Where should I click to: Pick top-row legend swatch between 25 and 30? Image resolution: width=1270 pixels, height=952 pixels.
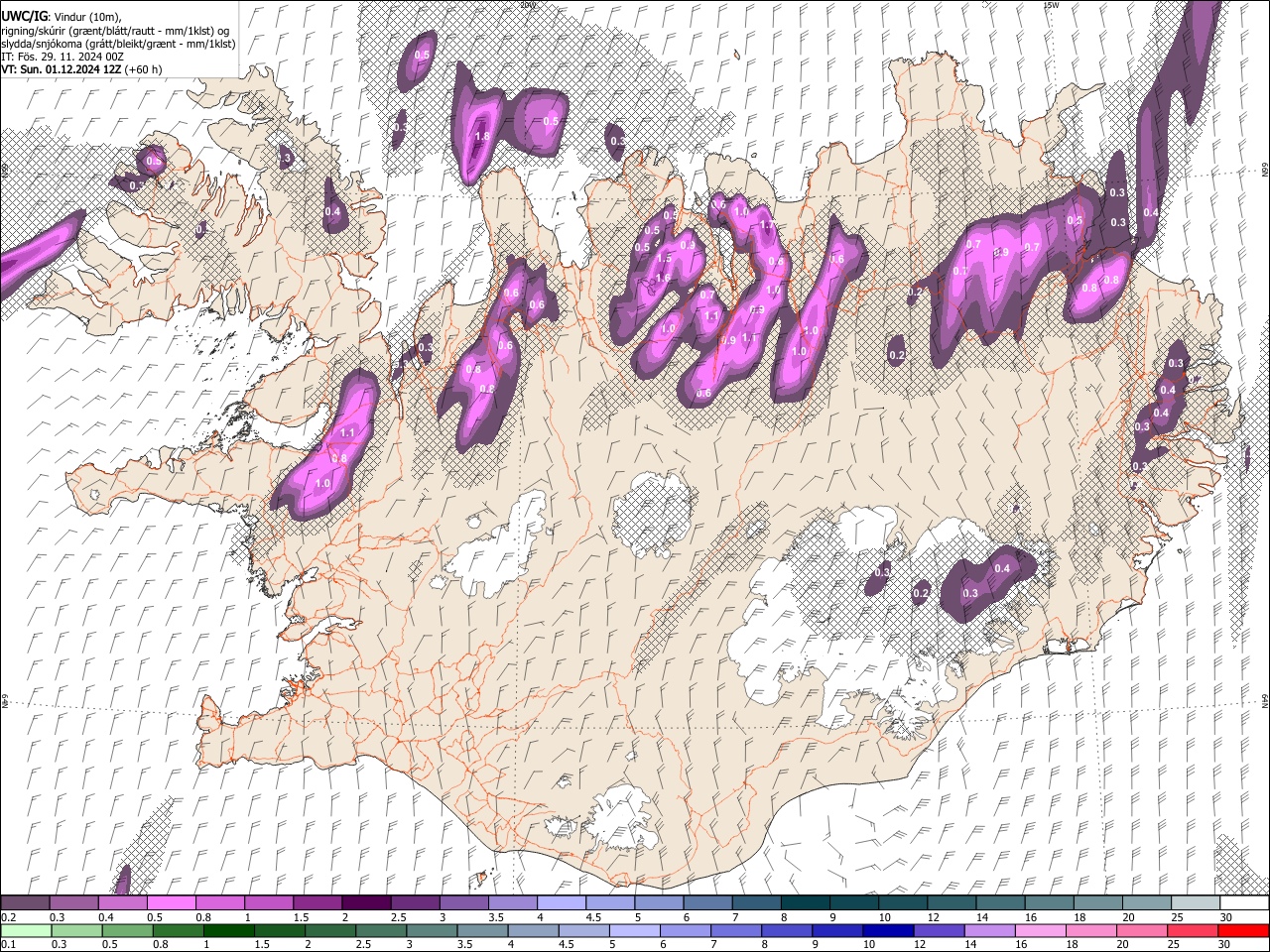(x=1196, y=903)
